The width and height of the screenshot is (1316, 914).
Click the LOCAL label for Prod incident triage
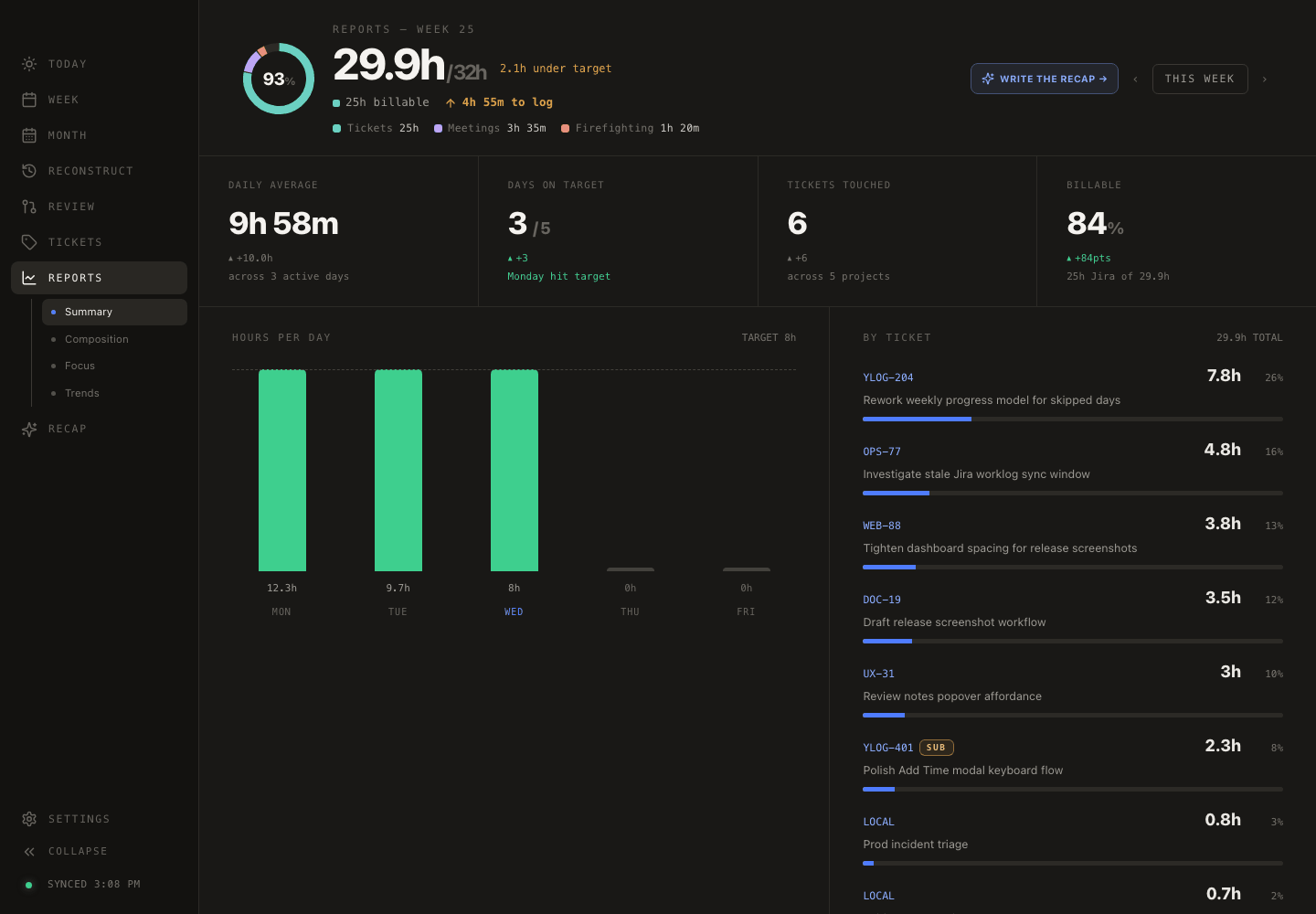click(x=878, y=822)
